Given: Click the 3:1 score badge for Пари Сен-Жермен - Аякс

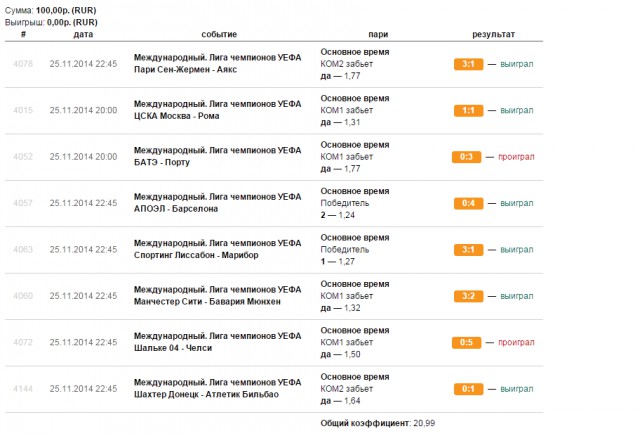Looking at the screenshot, I should [x=468, y=64].
